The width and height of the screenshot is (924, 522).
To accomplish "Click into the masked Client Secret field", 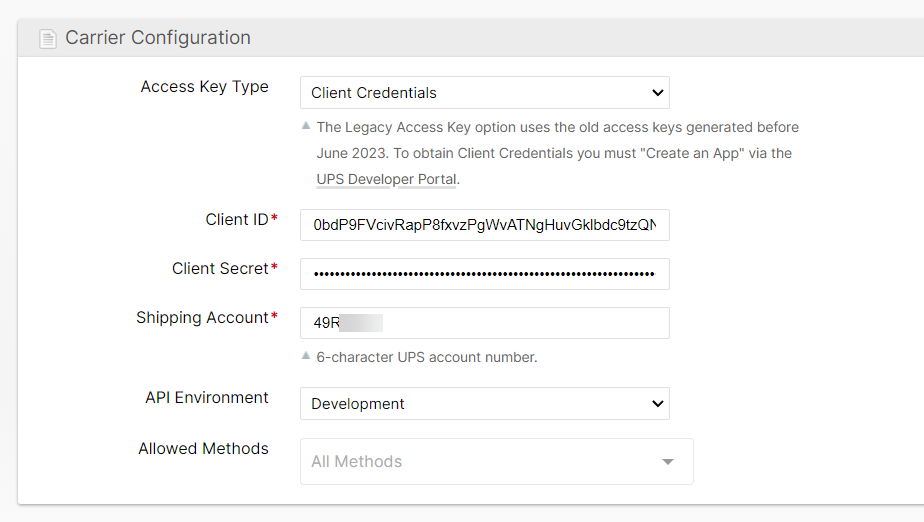I will point(484,274).
